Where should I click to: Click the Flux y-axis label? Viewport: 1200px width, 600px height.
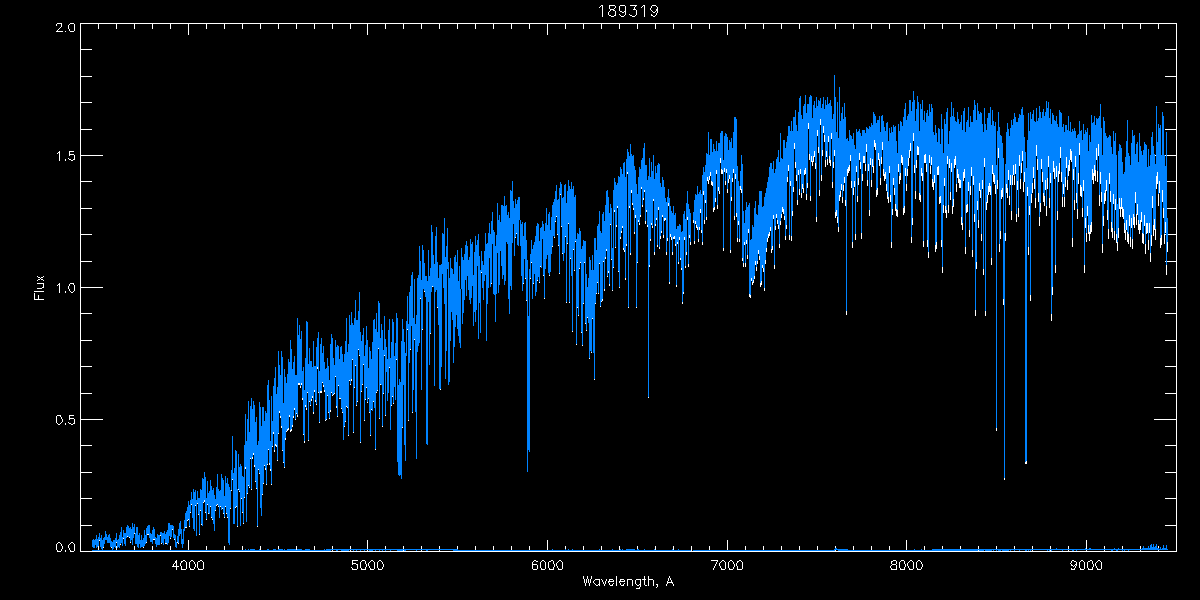click(40, 288)
